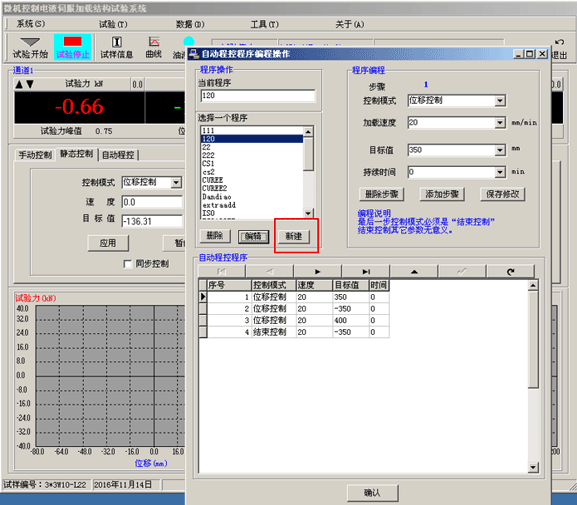Go to next record arrow in program grid
Screen dimensions: 577x505
[x=318, y=272]
